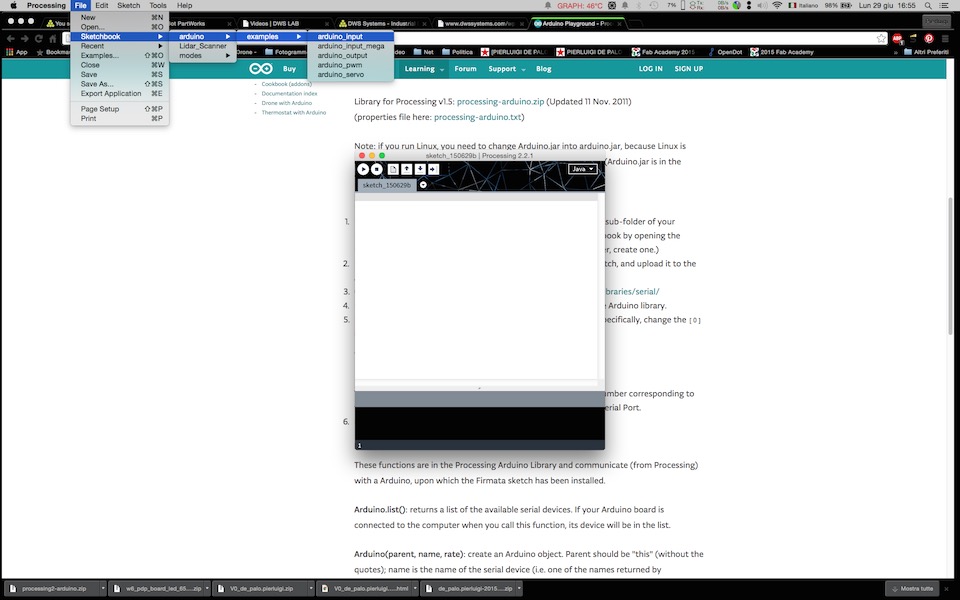The width and height of the screenshot is (960, 600).
Task: Open the Support dropdown on Arduino site
Action: click(506, 69)
